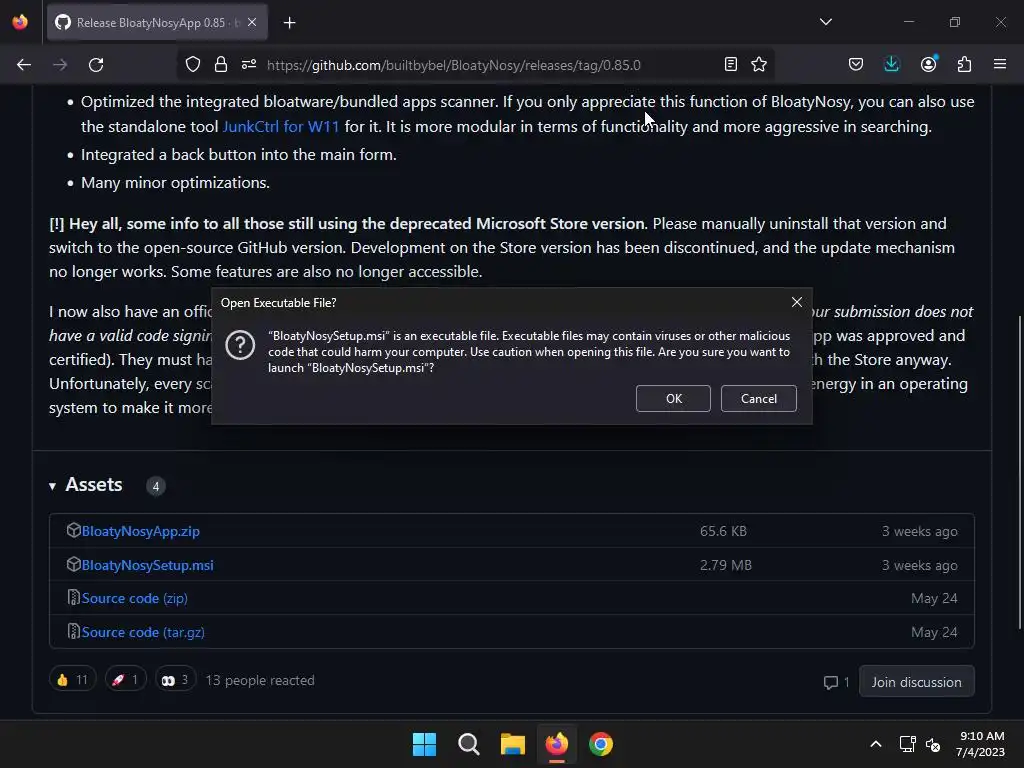Click the zip file icon beside Source code (zip)
The image size is (1024, 768).
(x=74, y=598)
